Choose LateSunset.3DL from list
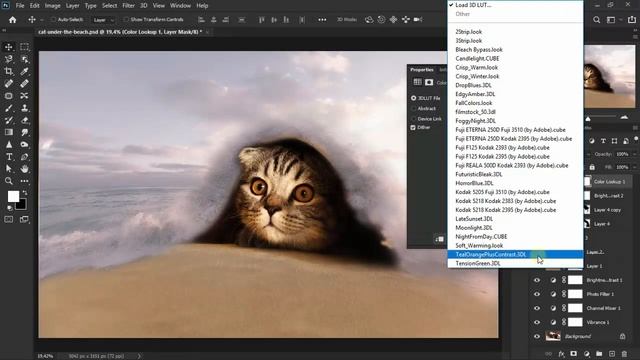Image resolution: width=640 pixels, height=360 pixels. (516, 219)
